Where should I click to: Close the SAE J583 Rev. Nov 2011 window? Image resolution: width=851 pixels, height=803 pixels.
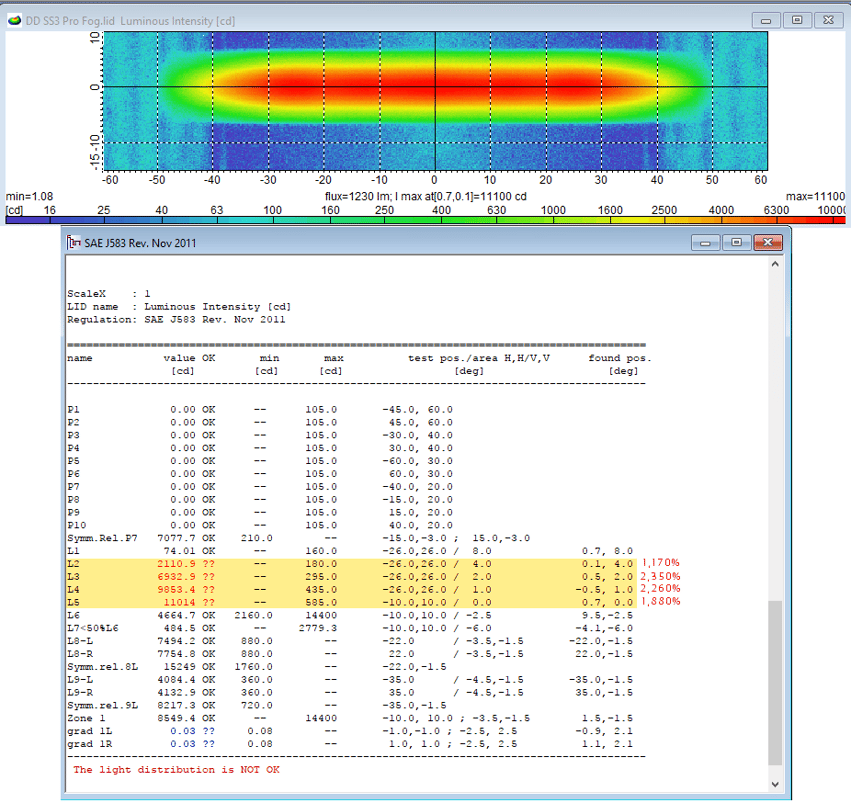point(768,243)
